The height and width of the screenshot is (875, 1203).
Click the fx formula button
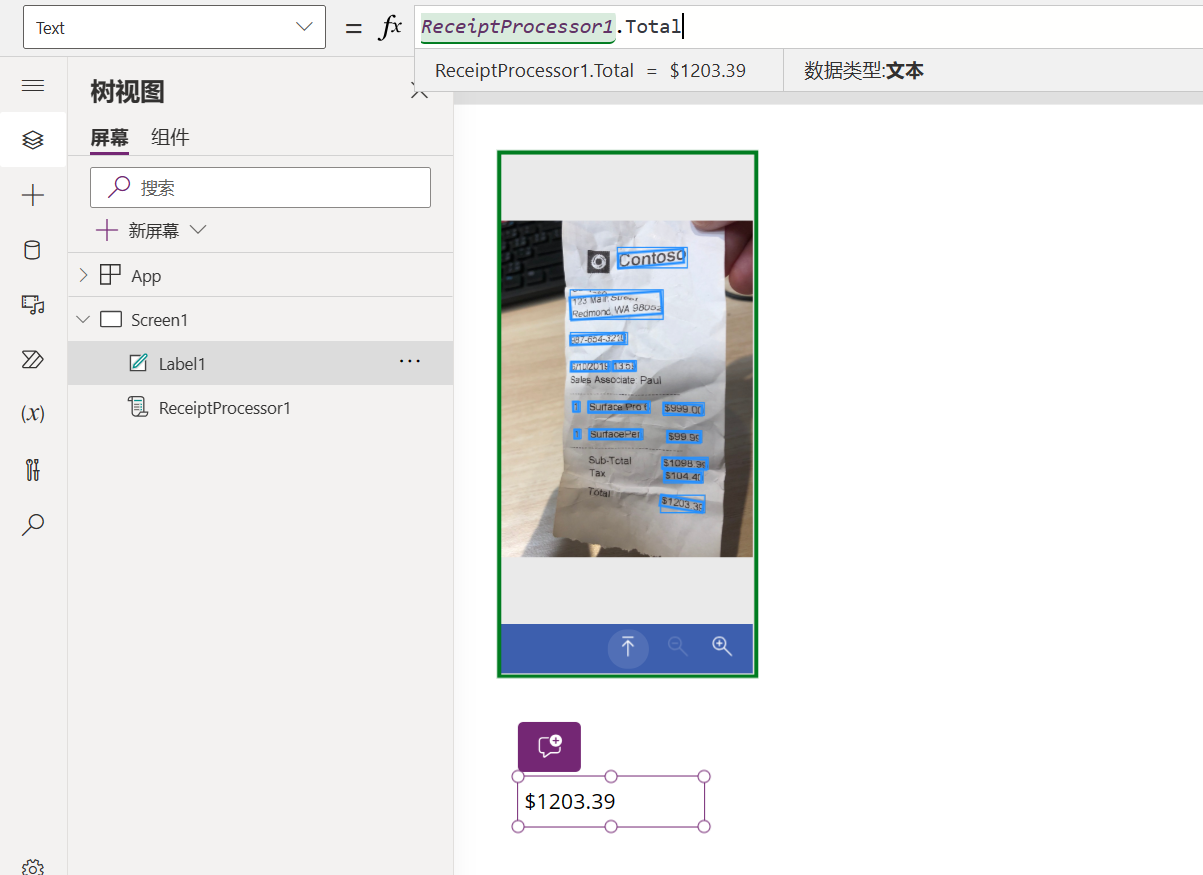click(390, 27)
